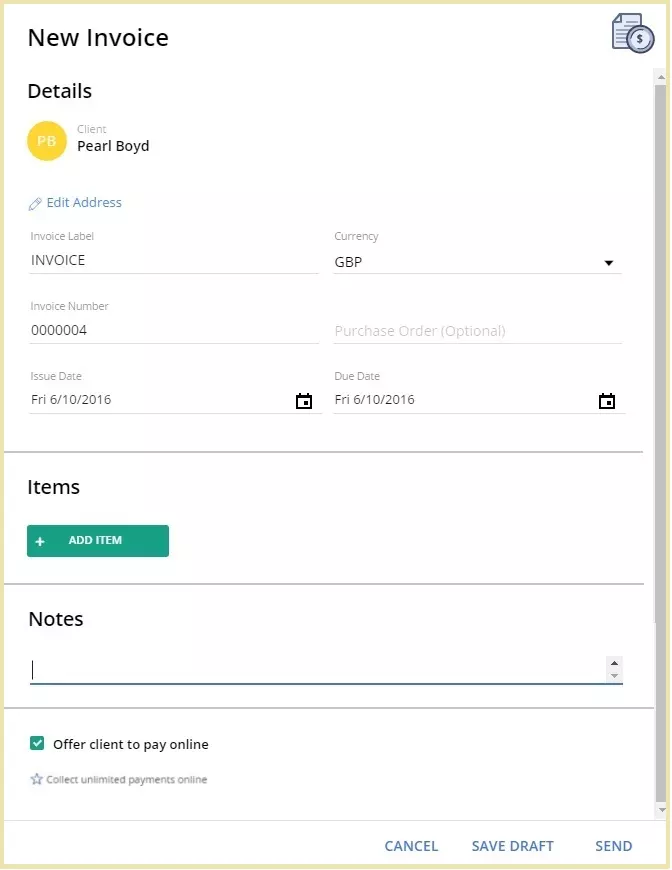
Task: Click the Items section heading
Action: [x=54, y=487]
